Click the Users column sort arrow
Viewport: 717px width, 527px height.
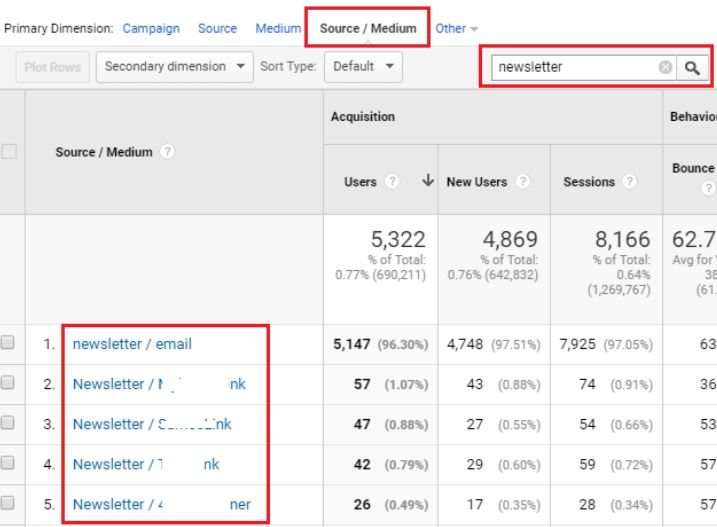click(429, 181)
